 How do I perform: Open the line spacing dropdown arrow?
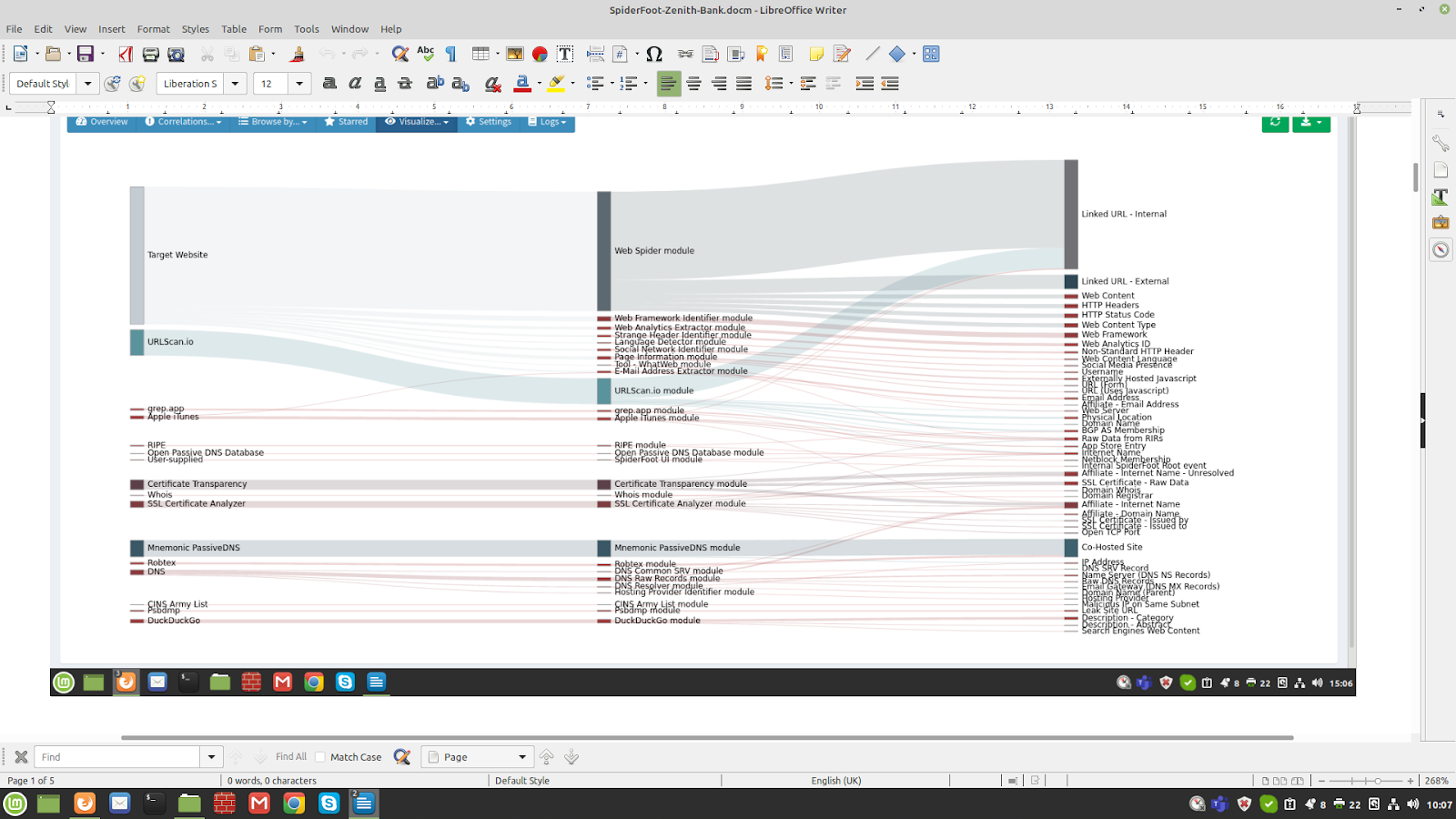[791, 84]
